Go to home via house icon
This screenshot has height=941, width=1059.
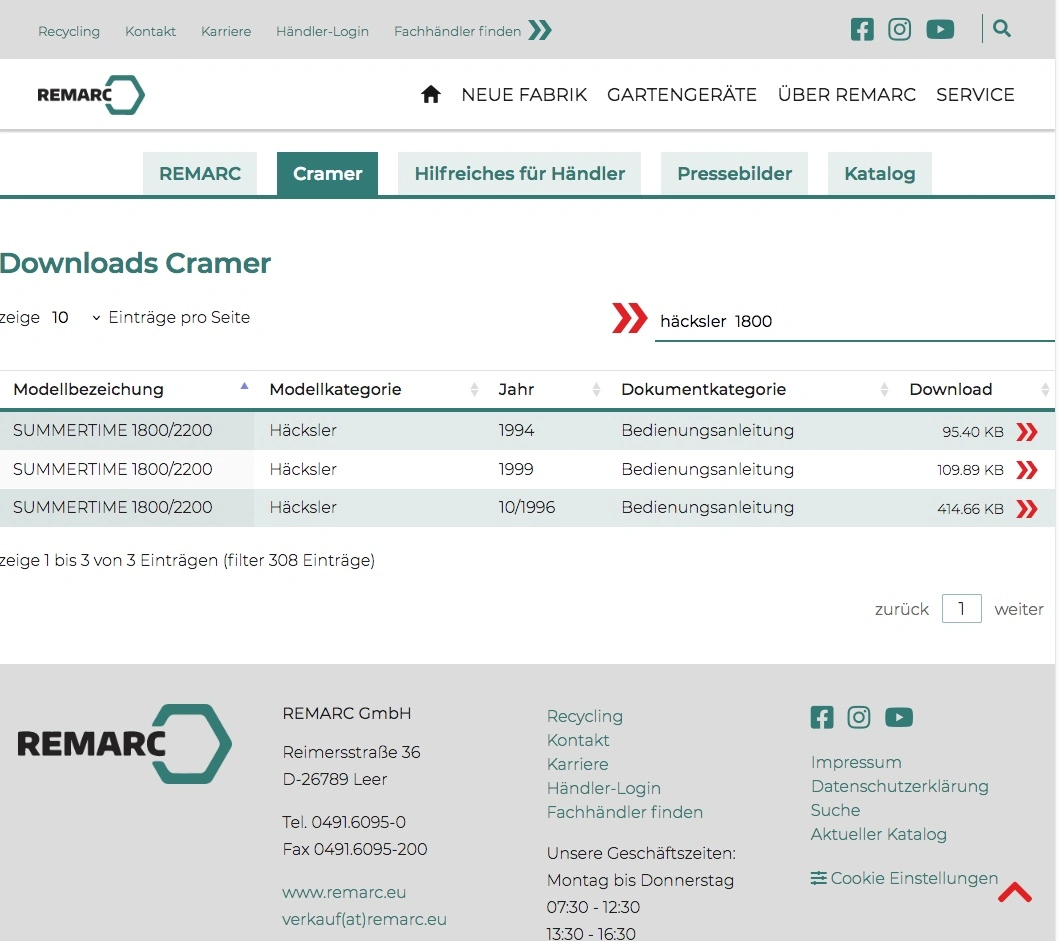431,95
